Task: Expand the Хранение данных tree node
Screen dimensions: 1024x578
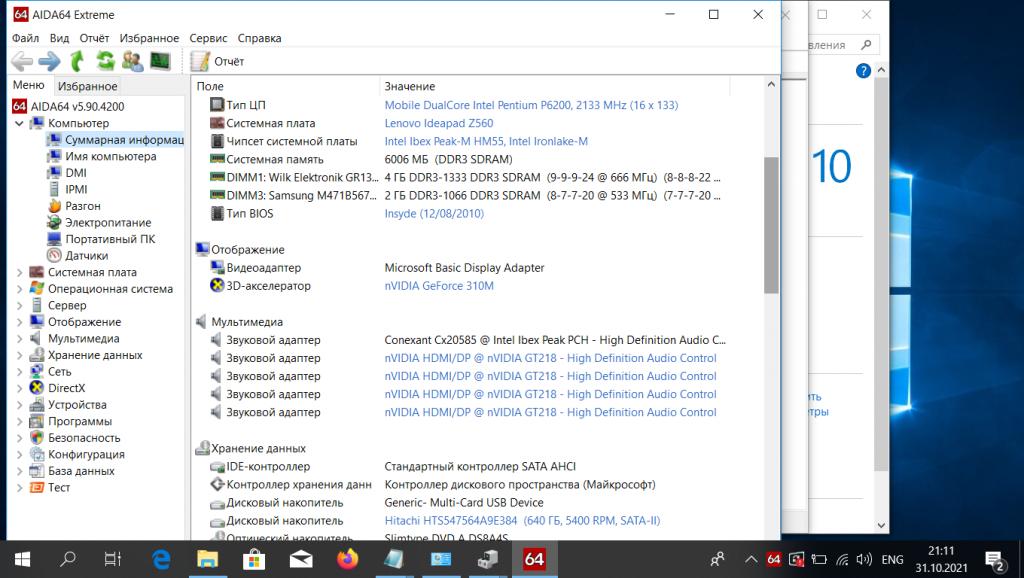Action: [19, 355]
